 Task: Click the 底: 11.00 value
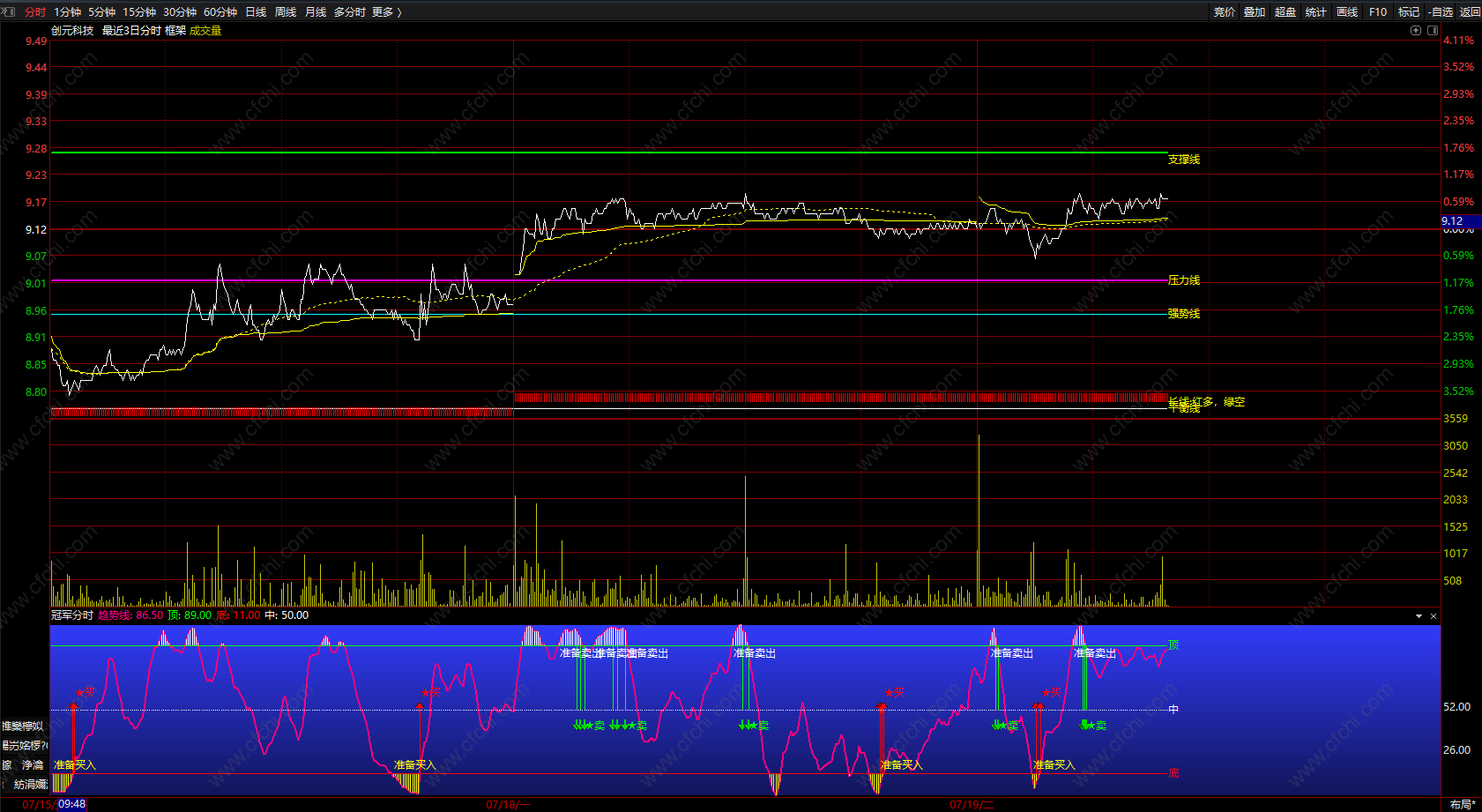[239, 615]
